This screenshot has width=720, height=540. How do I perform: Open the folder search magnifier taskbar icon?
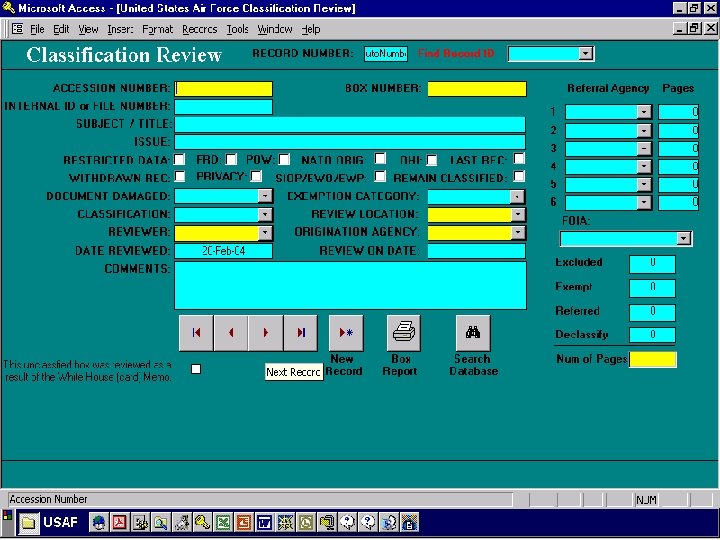tap(161, 523)
